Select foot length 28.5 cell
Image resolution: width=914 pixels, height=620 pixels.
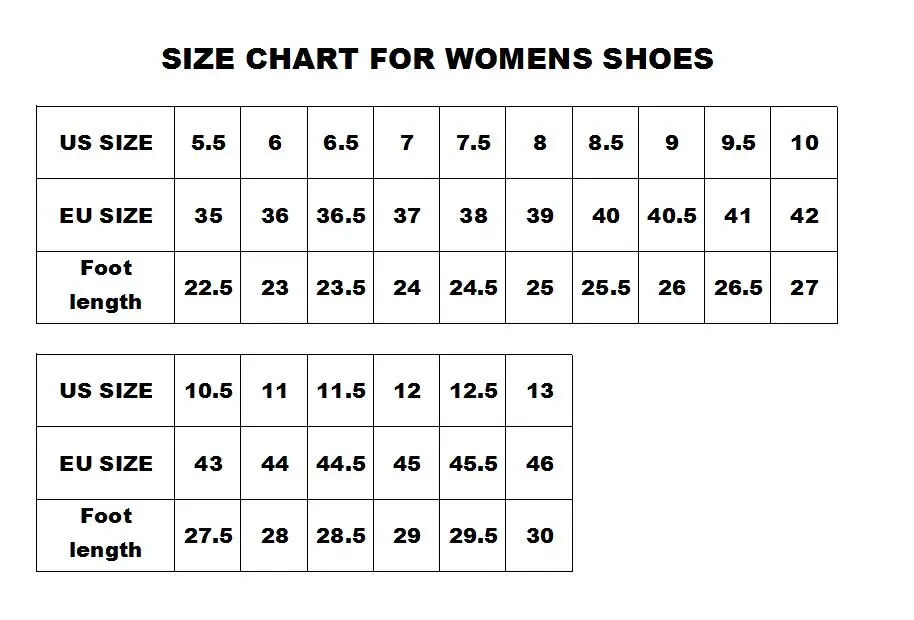coord(340,536)
